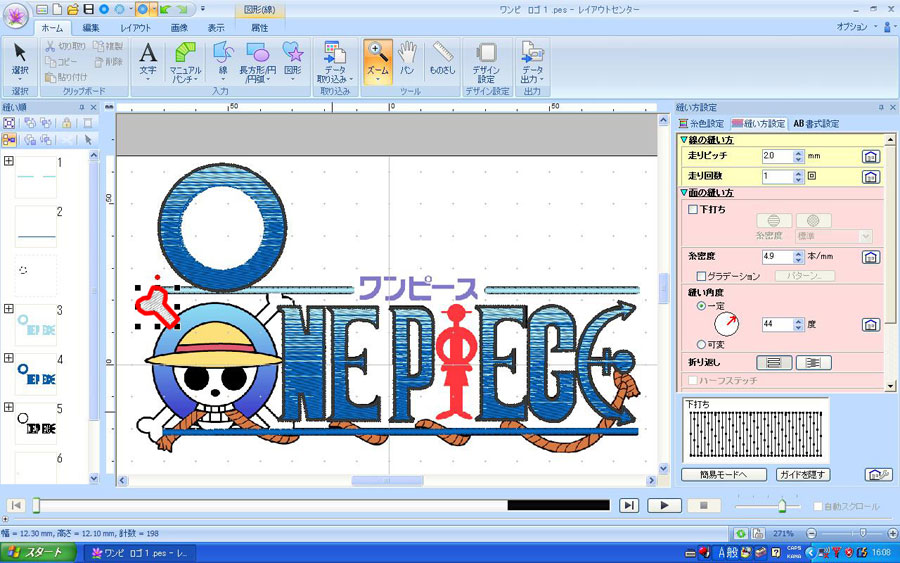Screen dimensions: 900x563
Task: Select the 文字 text tool
Action: pyautogui.click(x=148, y=61)
